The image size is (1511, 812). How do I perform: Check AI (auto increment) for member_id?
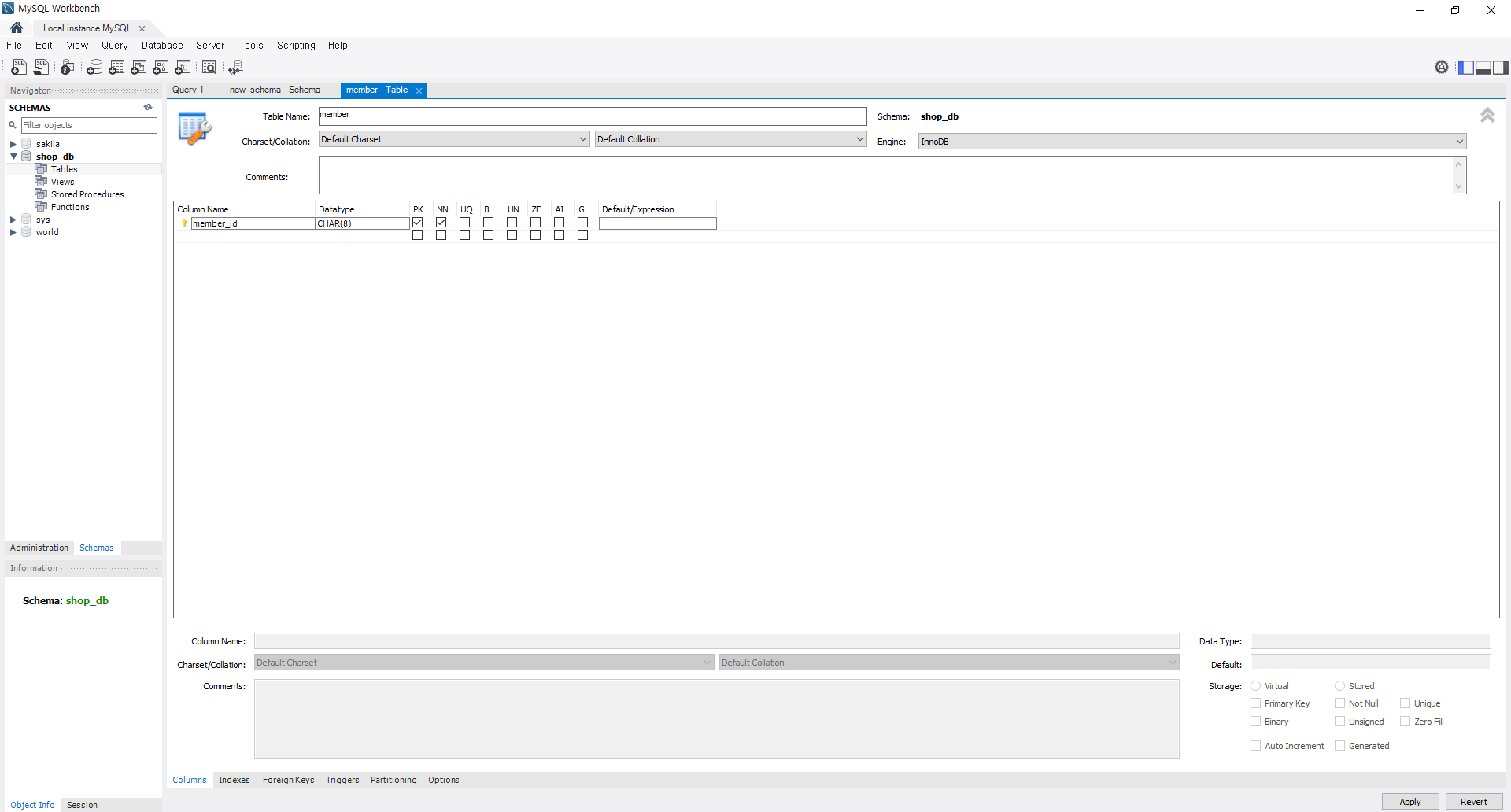(x=560, y=223)
